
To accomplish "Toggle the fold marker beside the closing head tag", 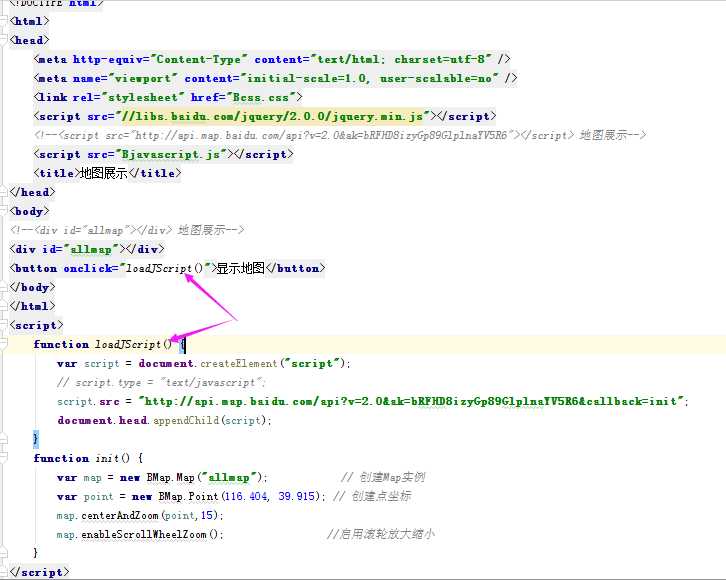I will coord(4,192).
